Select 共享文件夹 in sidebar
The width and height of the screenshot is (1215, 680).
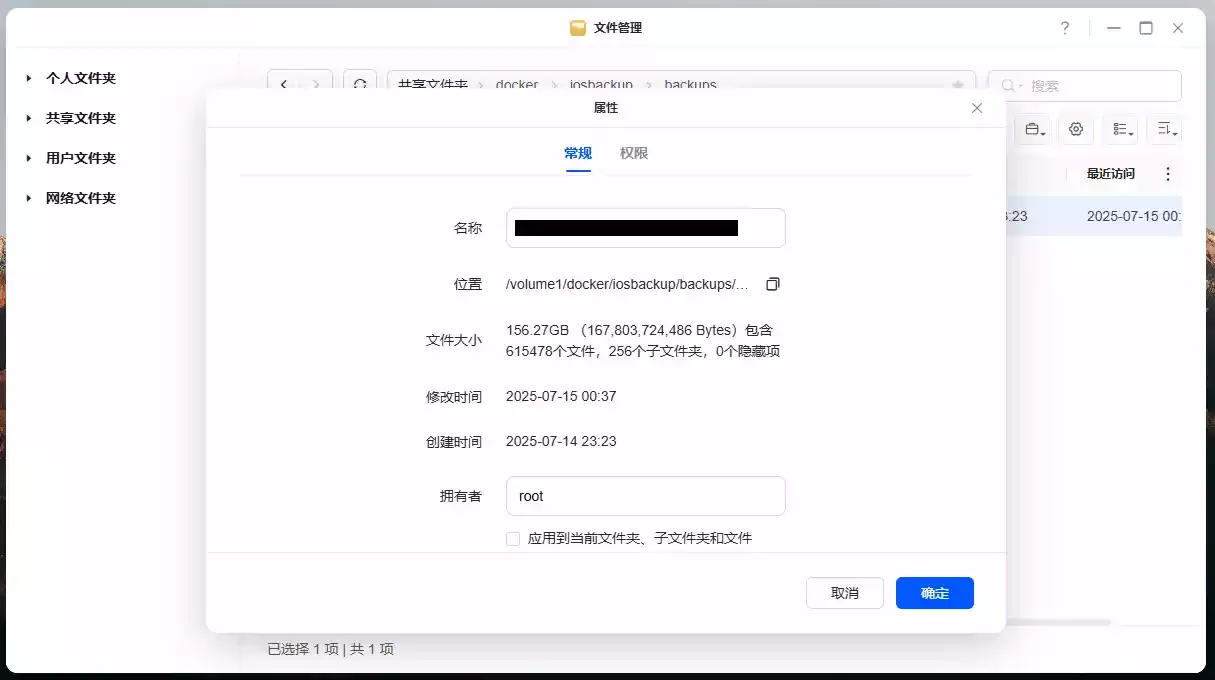[81, 118]
